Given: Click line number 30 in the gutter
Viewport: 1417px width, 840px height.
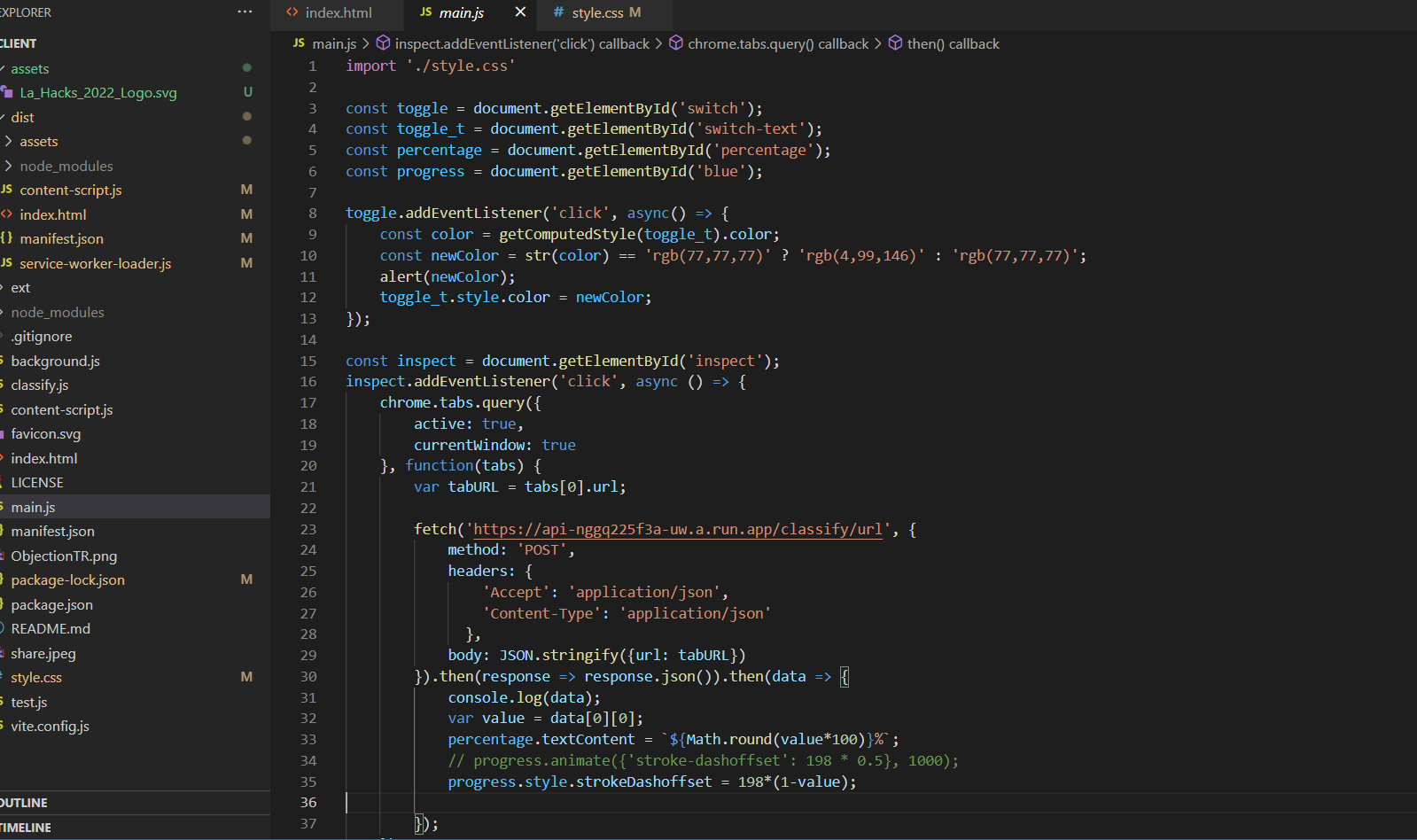Looking at the screenshot, I should coord(308,676).
